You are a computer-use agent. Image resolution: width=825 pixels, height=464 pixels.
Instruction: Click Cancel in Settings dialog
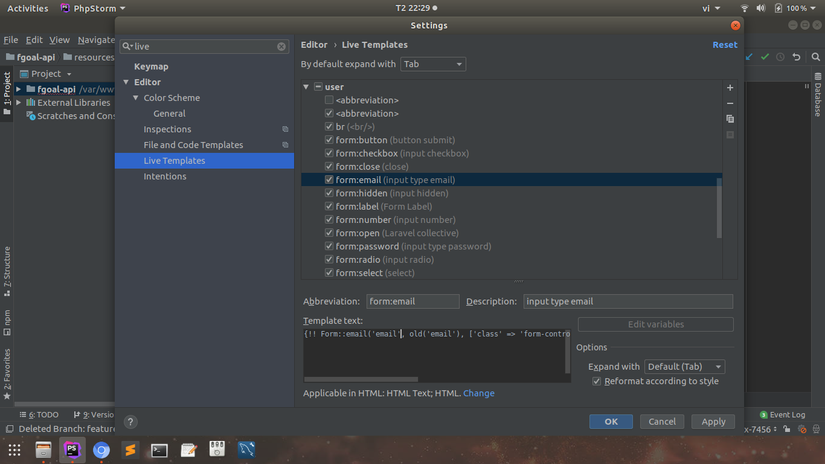coord(662,421)
